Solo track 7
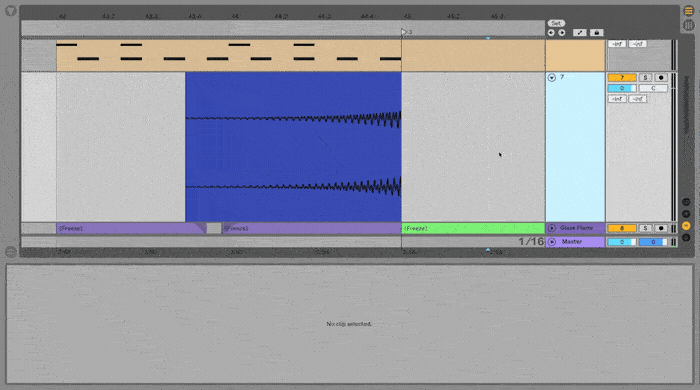 point(645,78)
